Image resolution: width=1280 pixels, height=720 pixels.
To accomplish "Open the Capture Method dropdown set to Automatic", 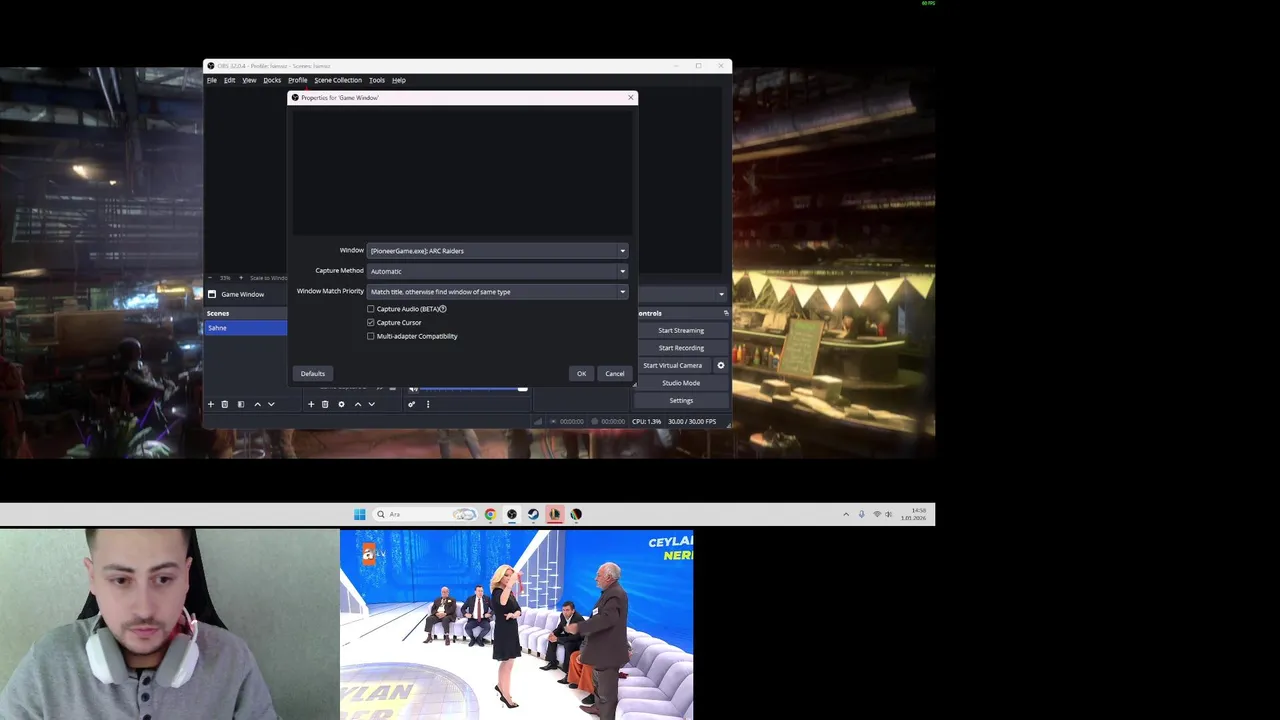I will click(x=498, y=271).
